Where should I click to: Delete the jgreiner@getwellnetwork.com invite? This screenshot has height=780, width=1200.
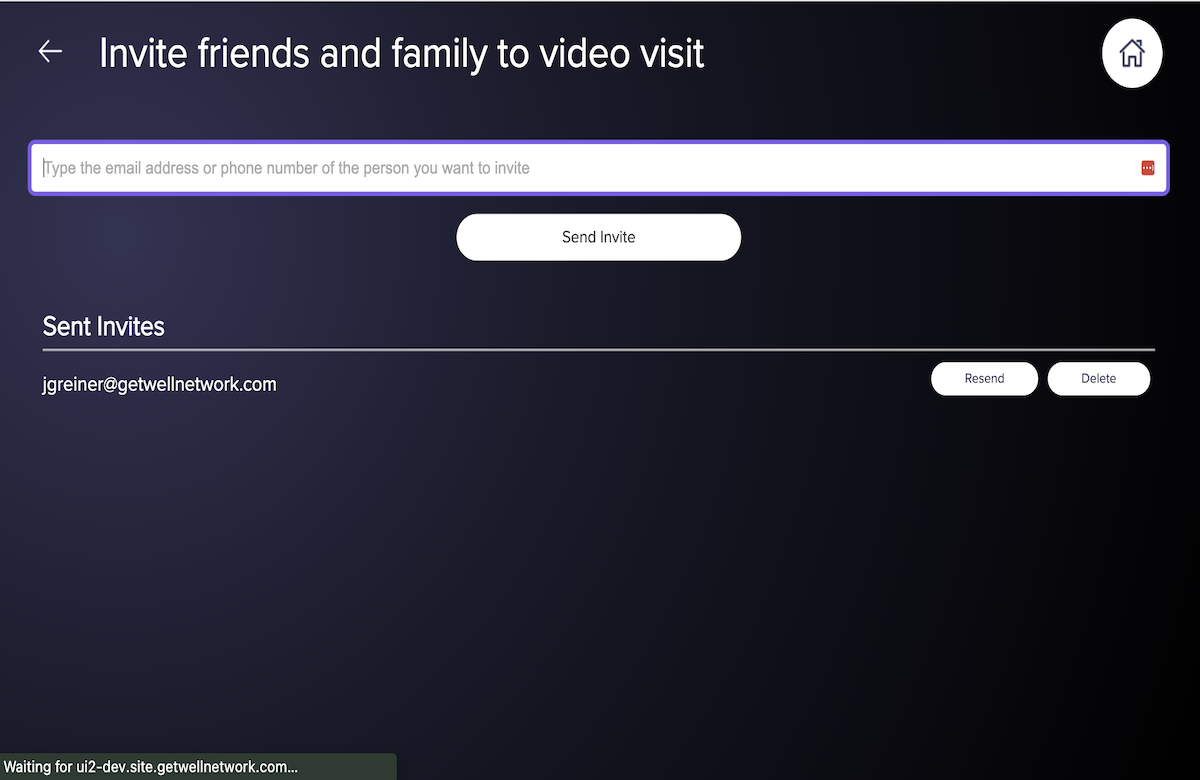click(x=1098, y=379)
